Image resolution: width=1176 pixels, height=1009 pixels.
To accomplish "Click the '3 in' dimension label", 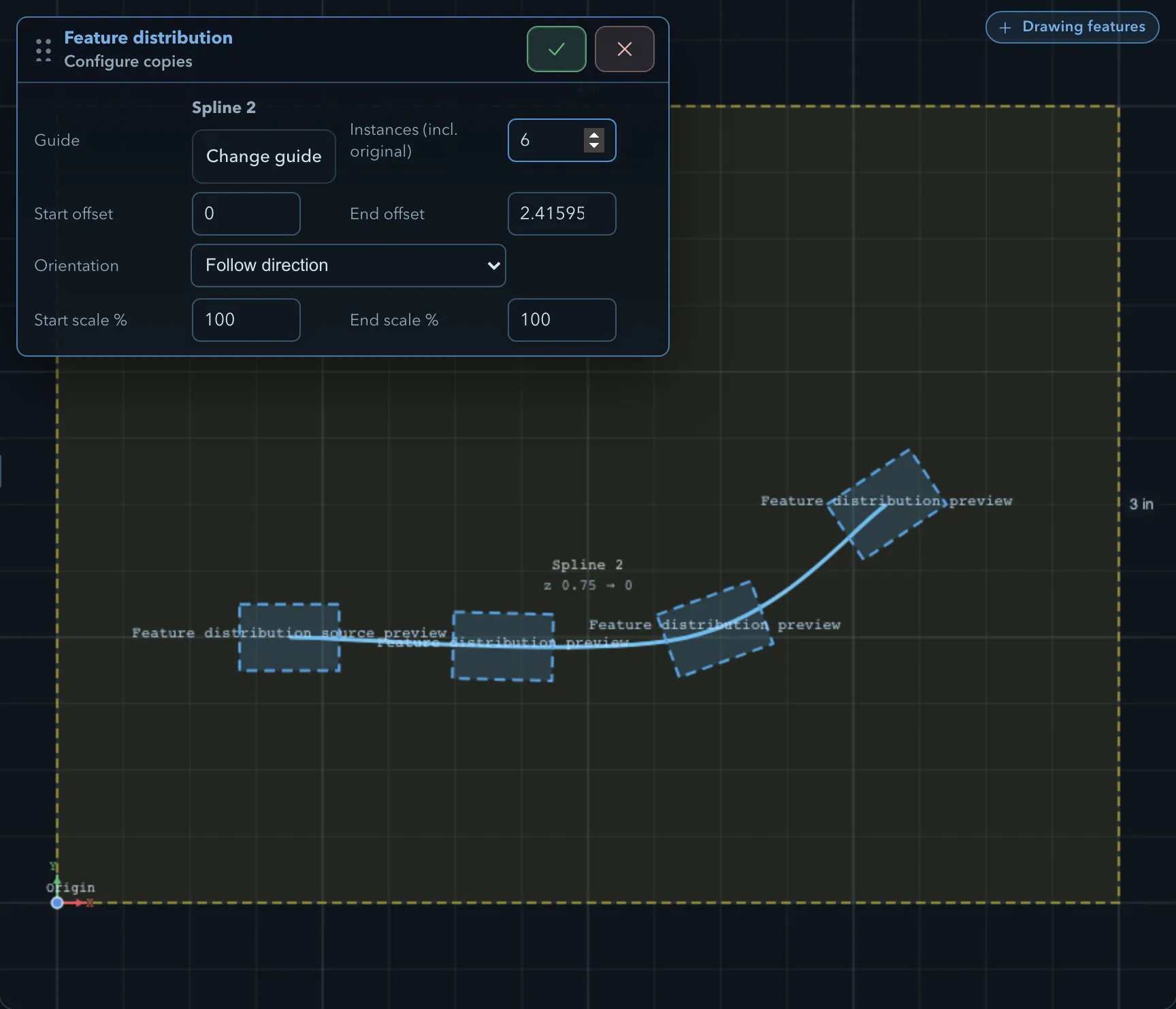I will [x=1141, y=505].
